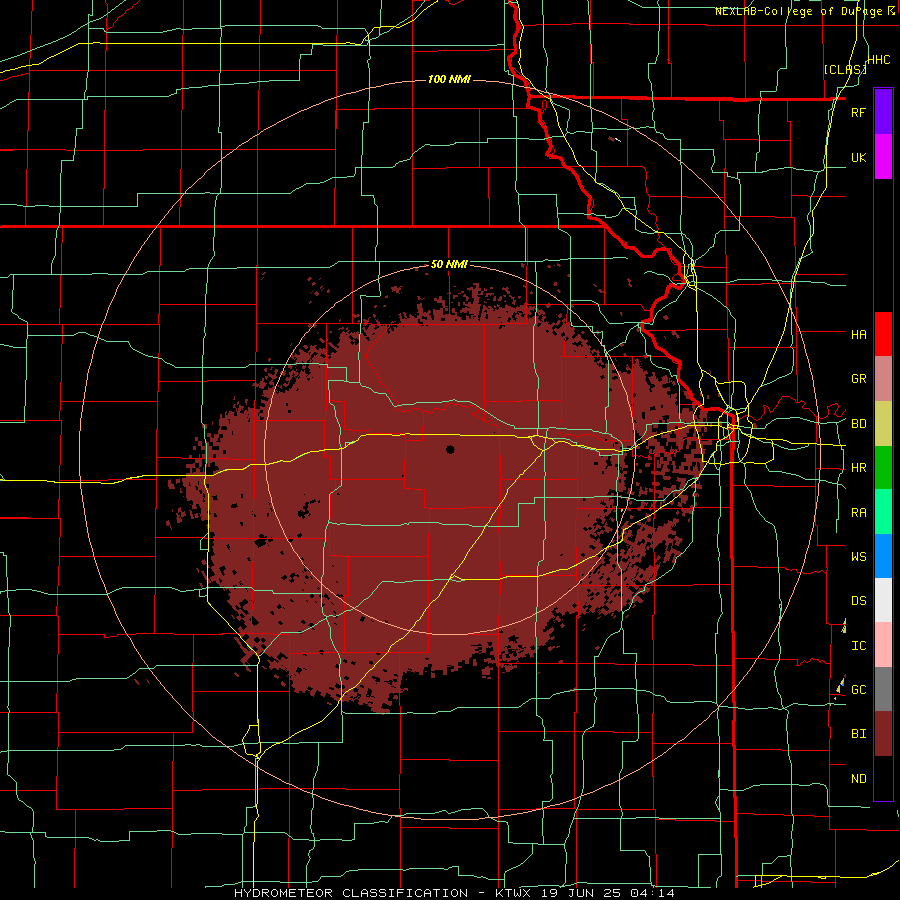Select the ND black legend swatch
900x900 pixels.
(x=883, y=778)
